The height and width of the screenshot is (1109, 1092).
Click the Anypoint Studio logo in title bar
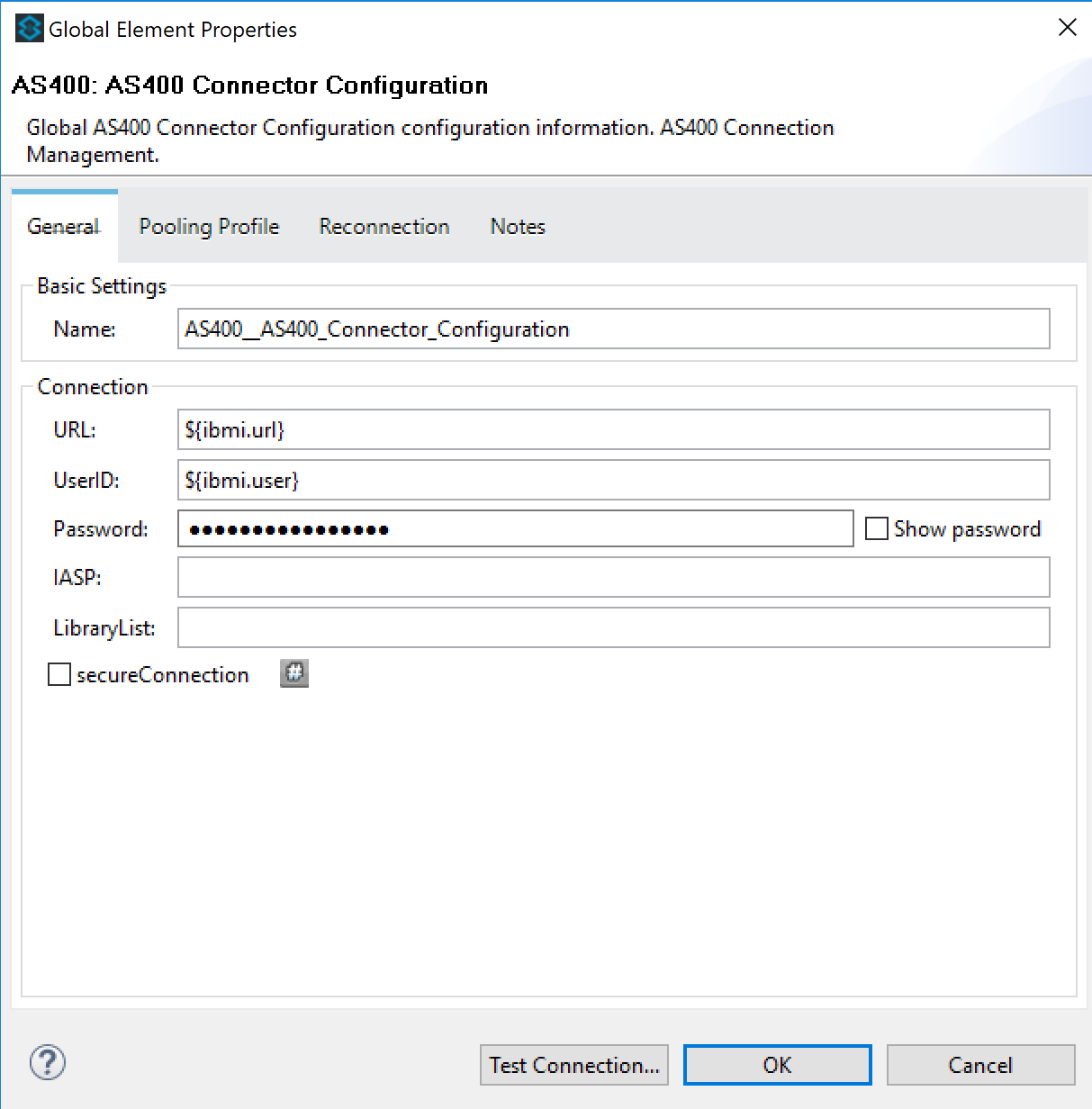(29, 29)
